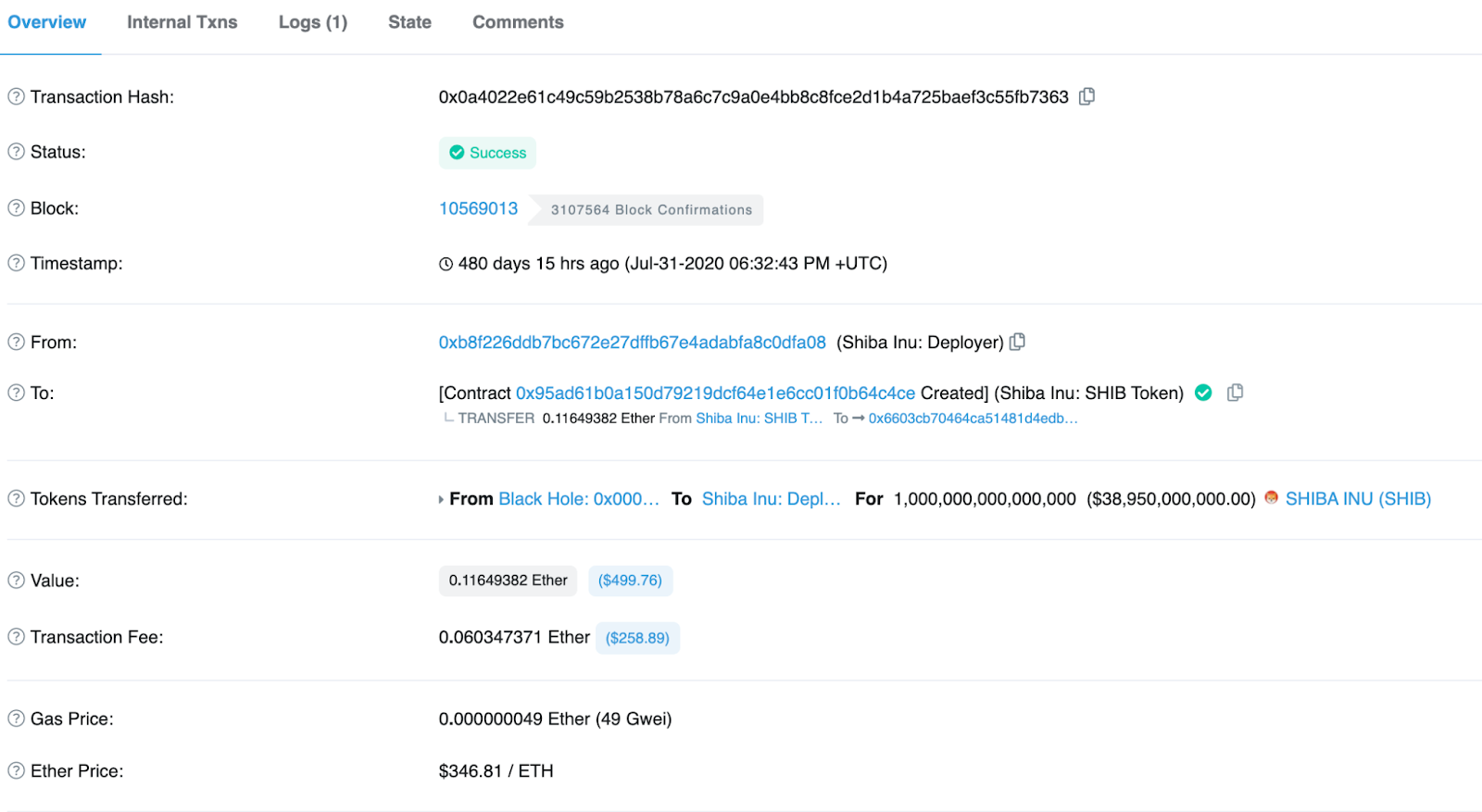Open block 10569013 link
1482x812 pixels.
[478, 208]
